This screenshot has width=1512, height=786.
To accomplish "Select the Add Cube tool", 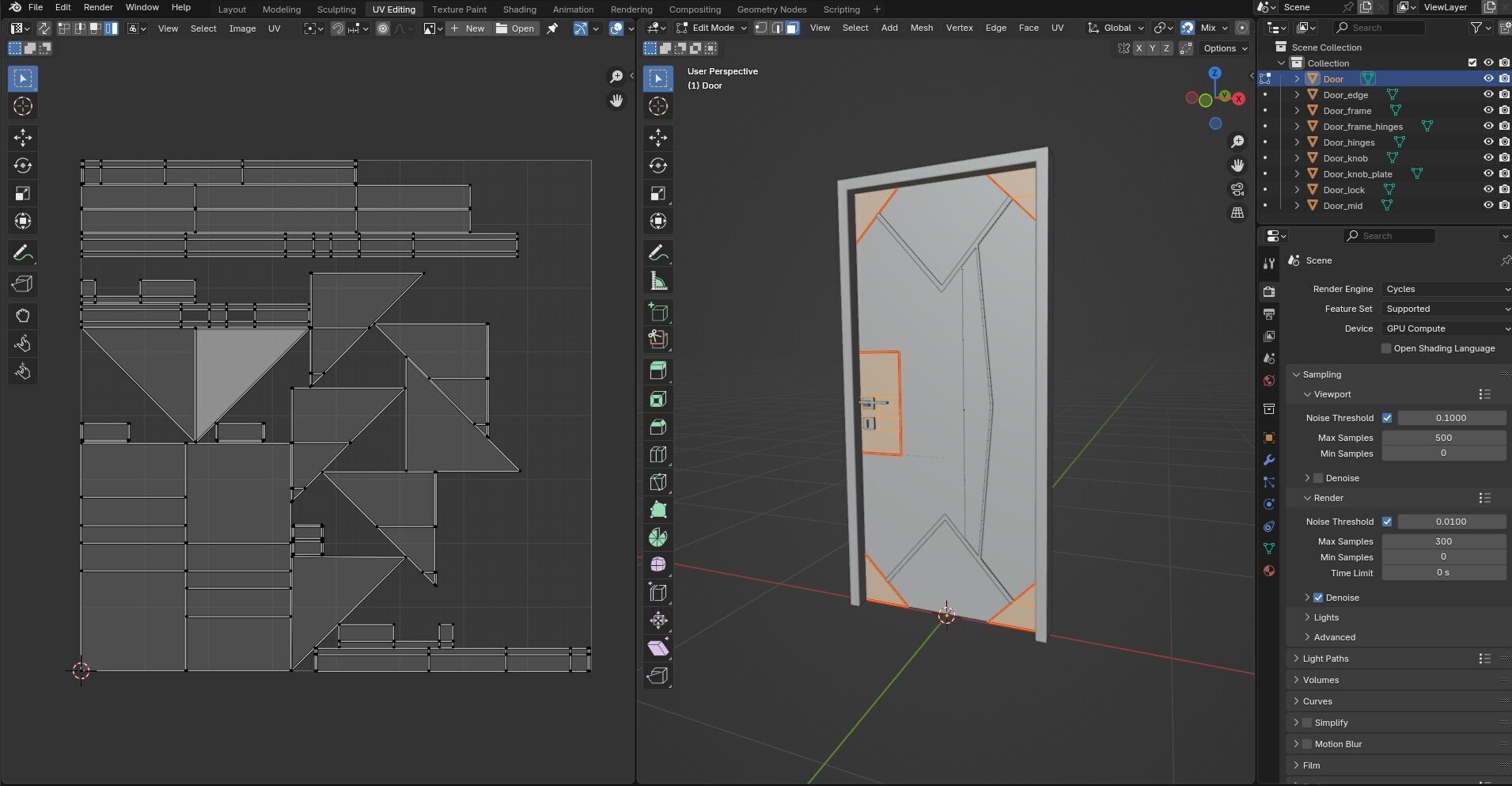I will click(657, 312).
